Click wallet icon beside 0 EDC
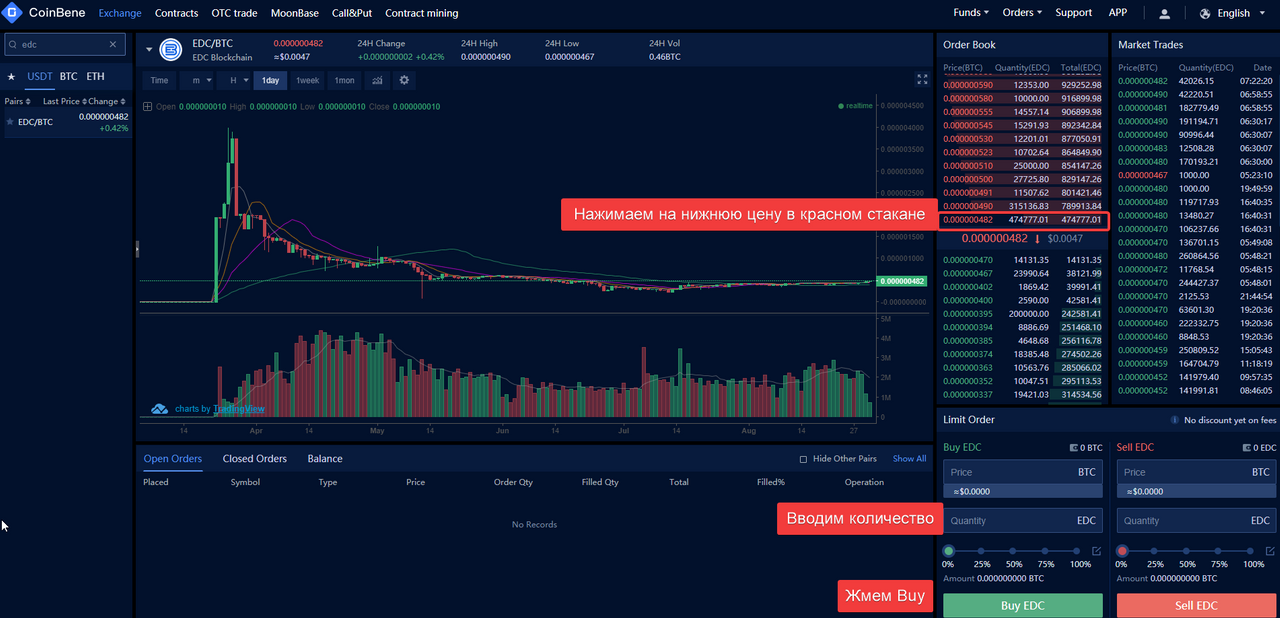The image size is (1280, 618). 1247,448
